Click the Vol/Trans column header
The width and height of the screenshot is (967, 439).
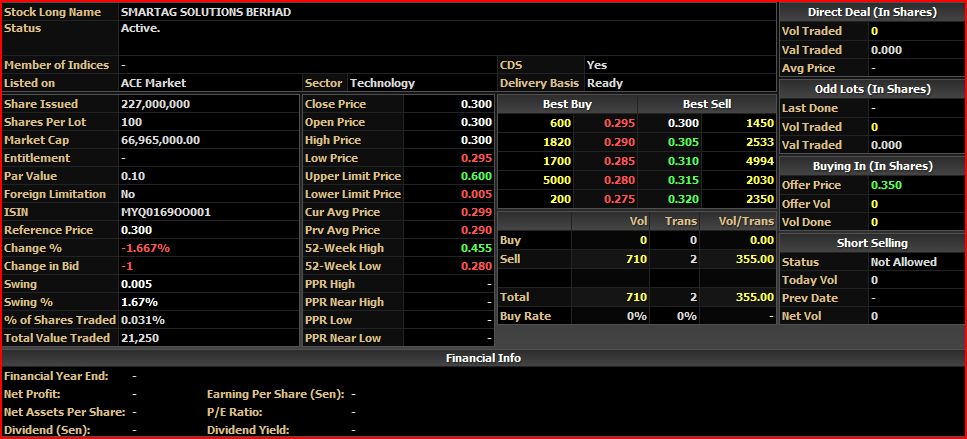(x=746, y=221)
